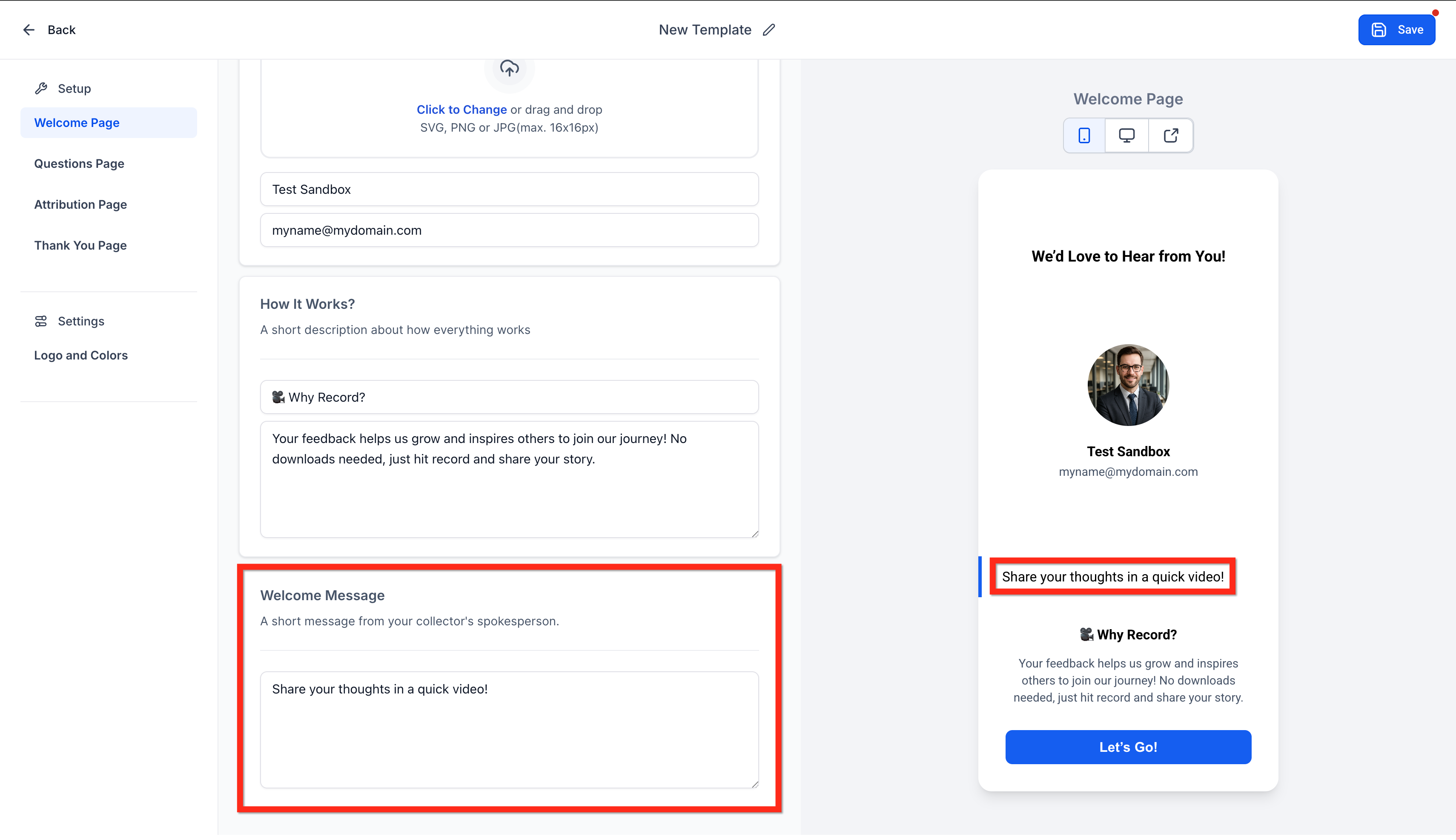Screen dimensions: 1456x840
Task: Save the template
Action: 1396,30
